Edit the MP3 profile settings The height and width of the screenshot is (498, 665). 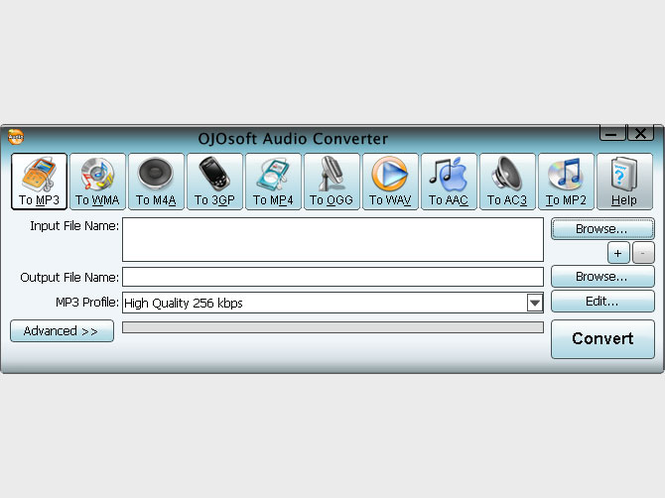(602, 302)
